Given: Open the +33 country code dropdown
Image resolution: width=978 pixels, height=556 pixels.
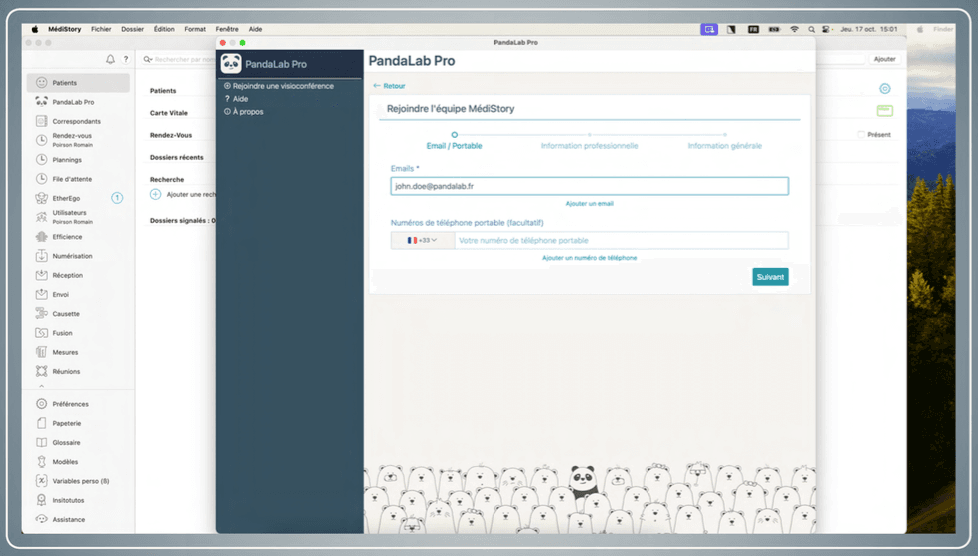Looking at the screenshot, I should 422,240.
